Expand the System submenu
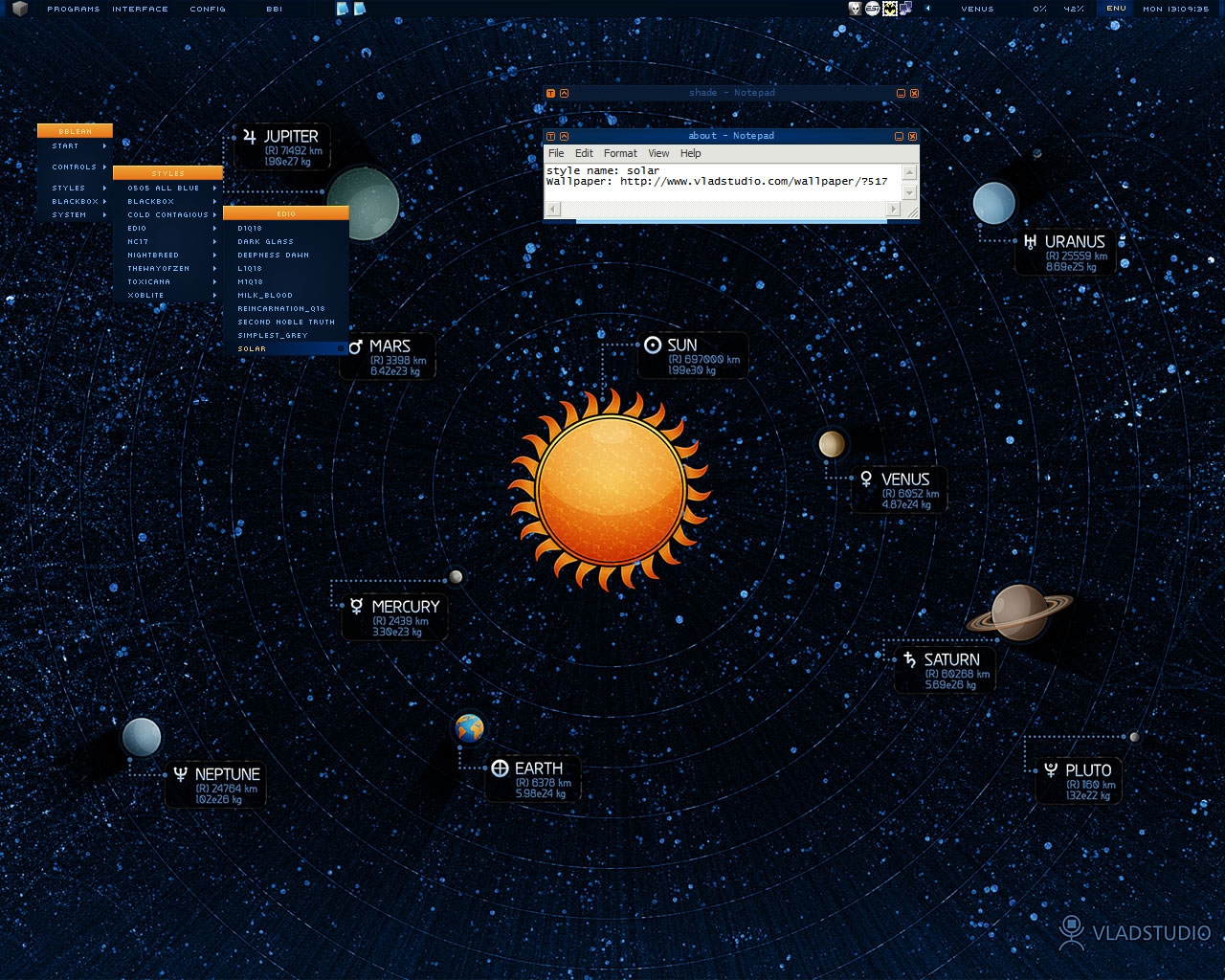This screenshot has width=1225, height=980. point(75,215)
